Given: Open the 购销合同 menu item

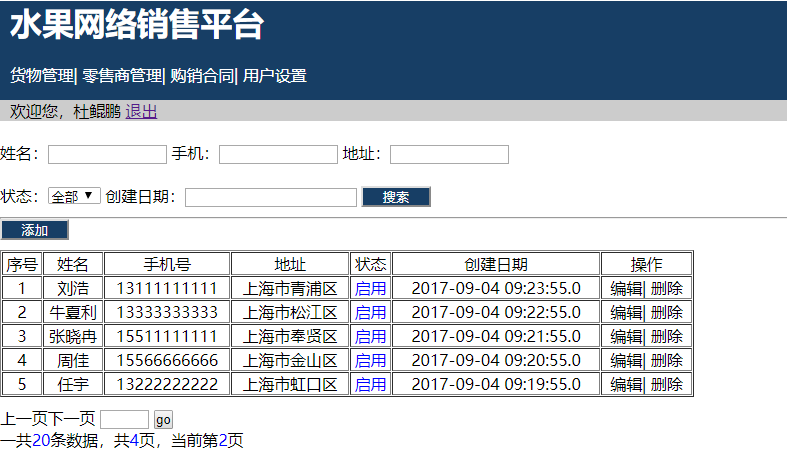Looking at the screenshot, I should [x=202, y=76].
